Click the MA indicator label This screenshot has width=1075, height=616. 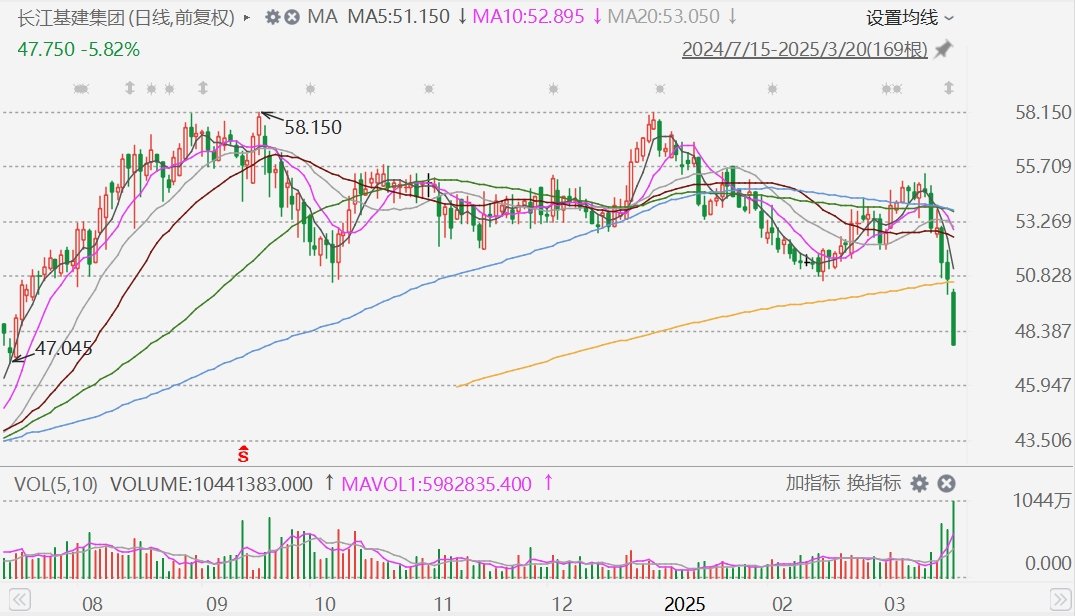pos(322,16)
